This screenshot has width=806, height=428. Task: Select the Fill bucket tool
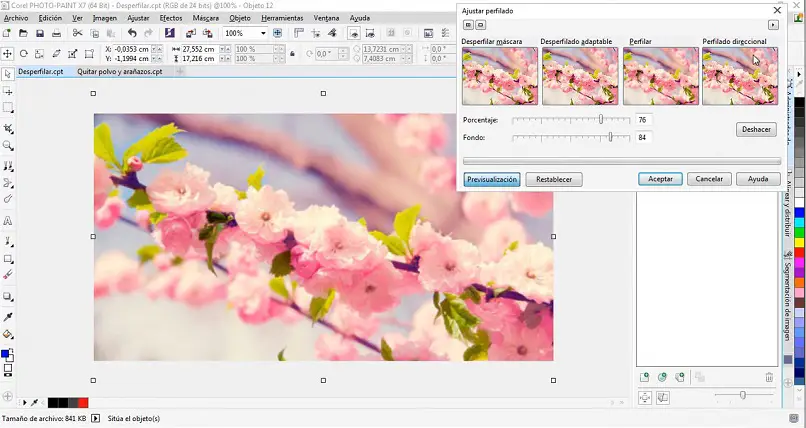pyautogui.click(x=8, y=334)
